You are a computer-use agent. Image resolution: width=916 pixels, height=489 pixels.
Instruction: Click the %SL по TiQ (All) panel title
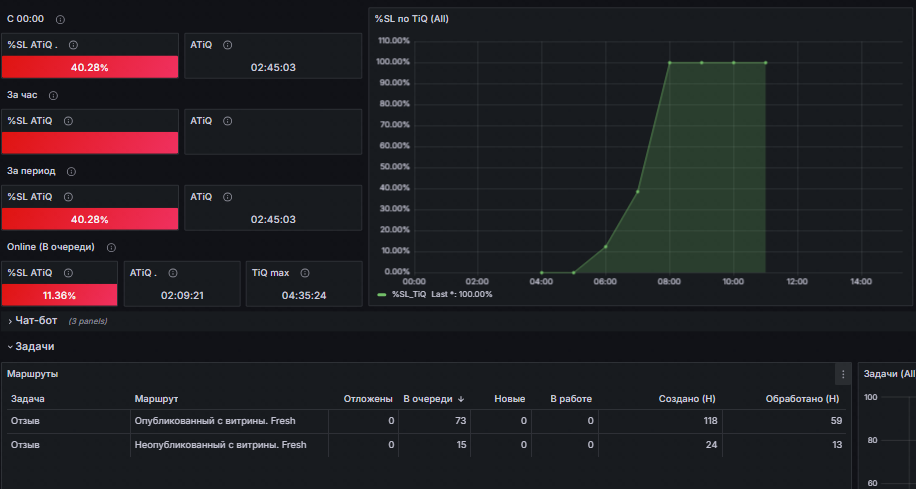pyautogui.click(x=411, y=19)
